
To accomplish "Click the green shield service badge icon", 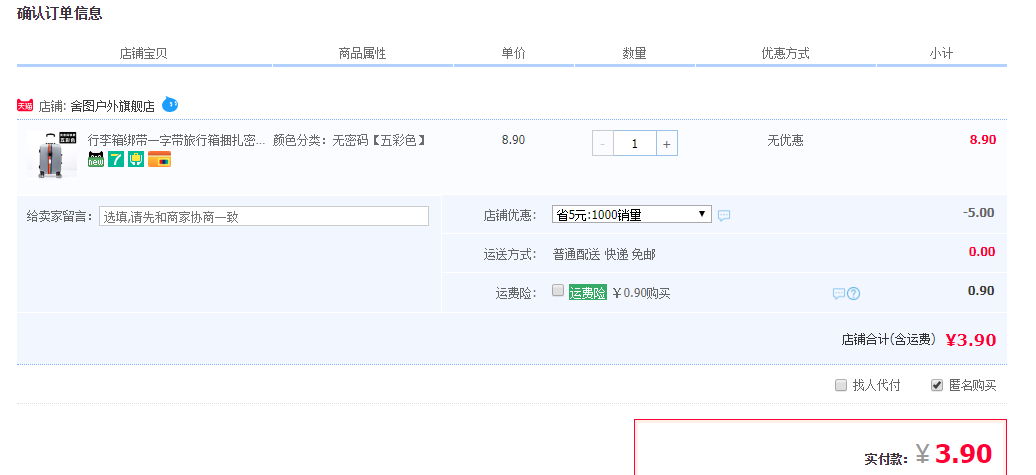I will 136,159.
